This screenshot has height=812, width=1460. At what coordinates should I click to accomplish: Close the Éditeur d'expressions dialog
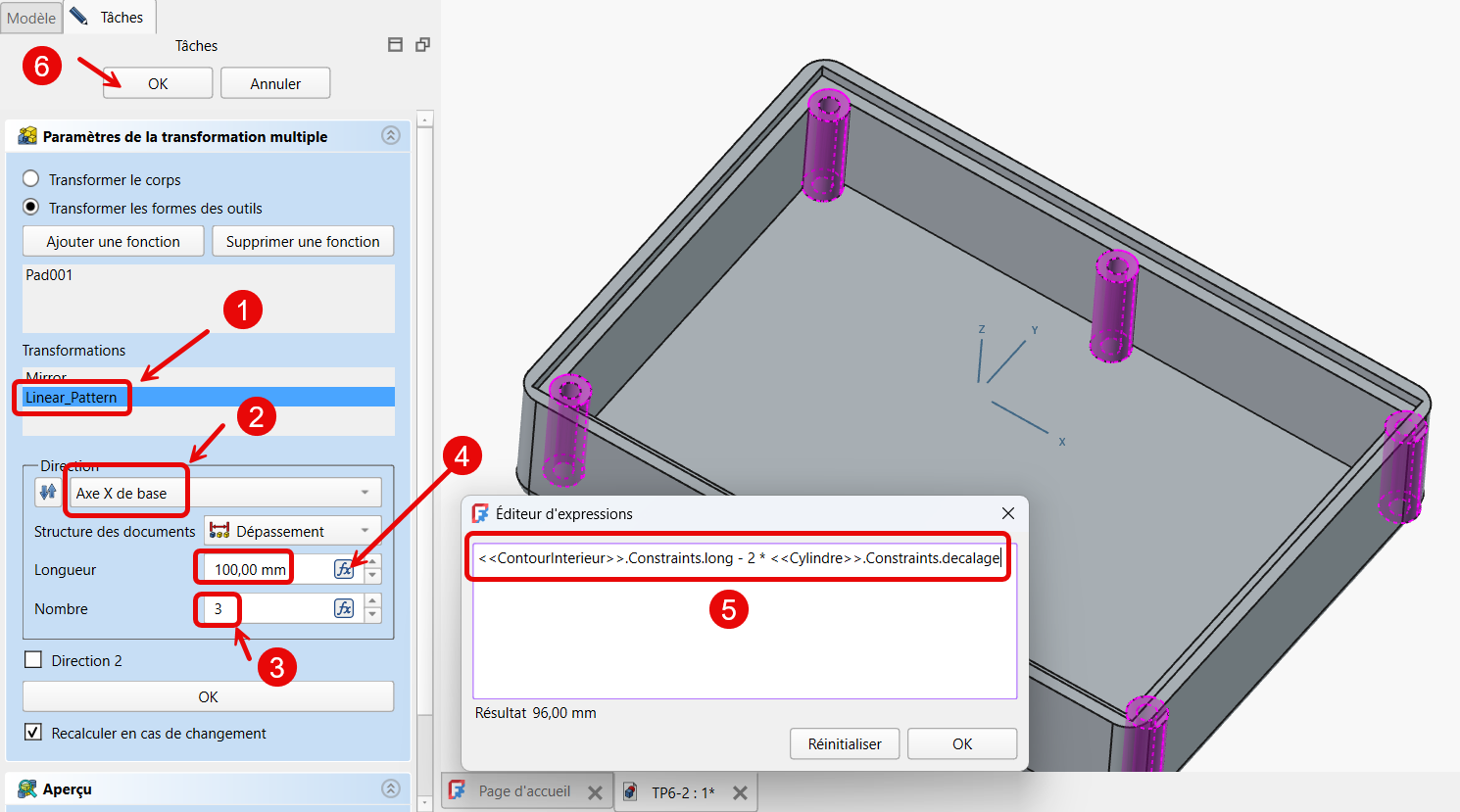(1007, 513)
